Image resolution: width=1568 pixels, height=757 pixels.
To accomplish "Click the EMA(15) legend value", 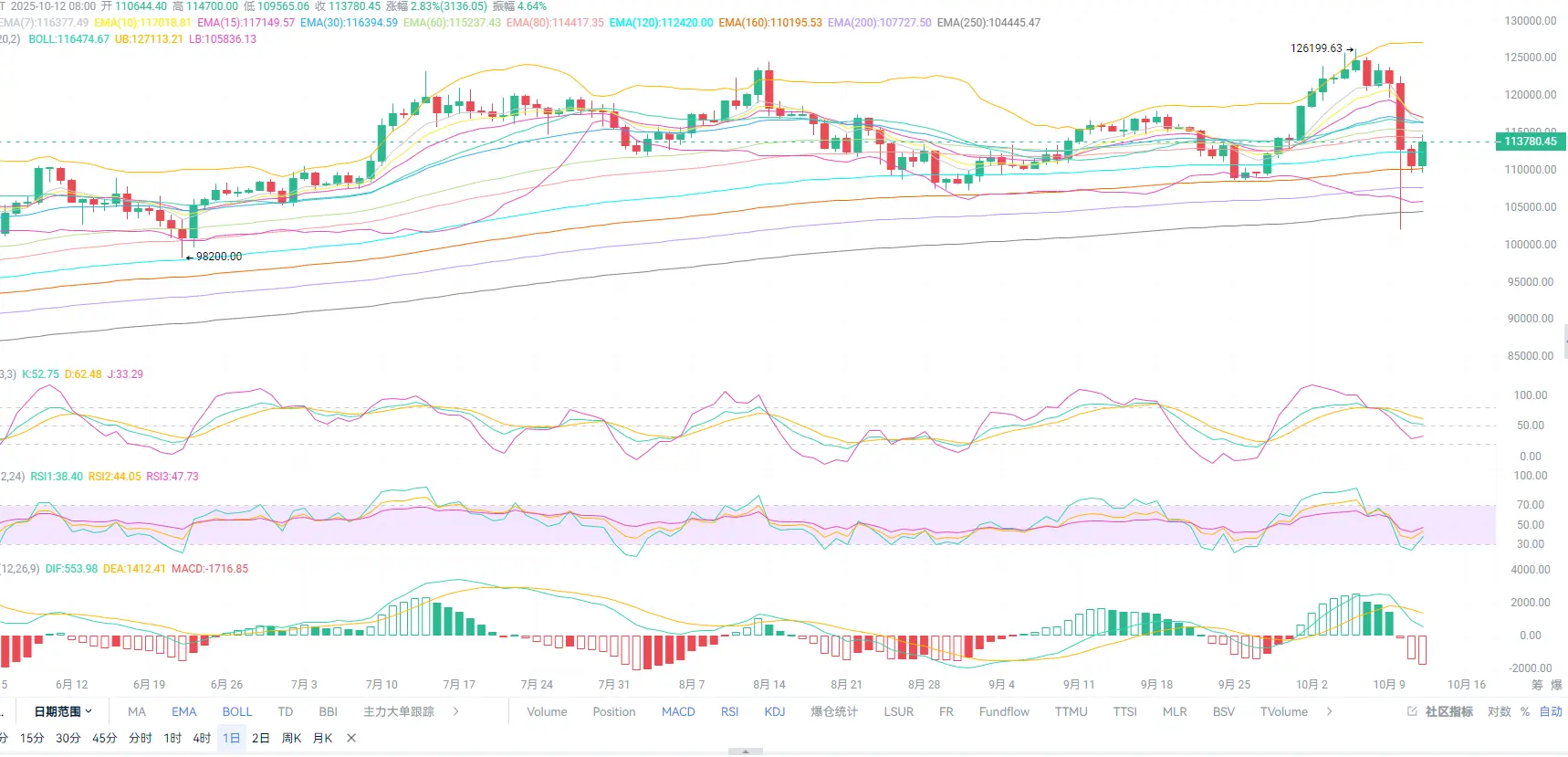I will (246, 23).
